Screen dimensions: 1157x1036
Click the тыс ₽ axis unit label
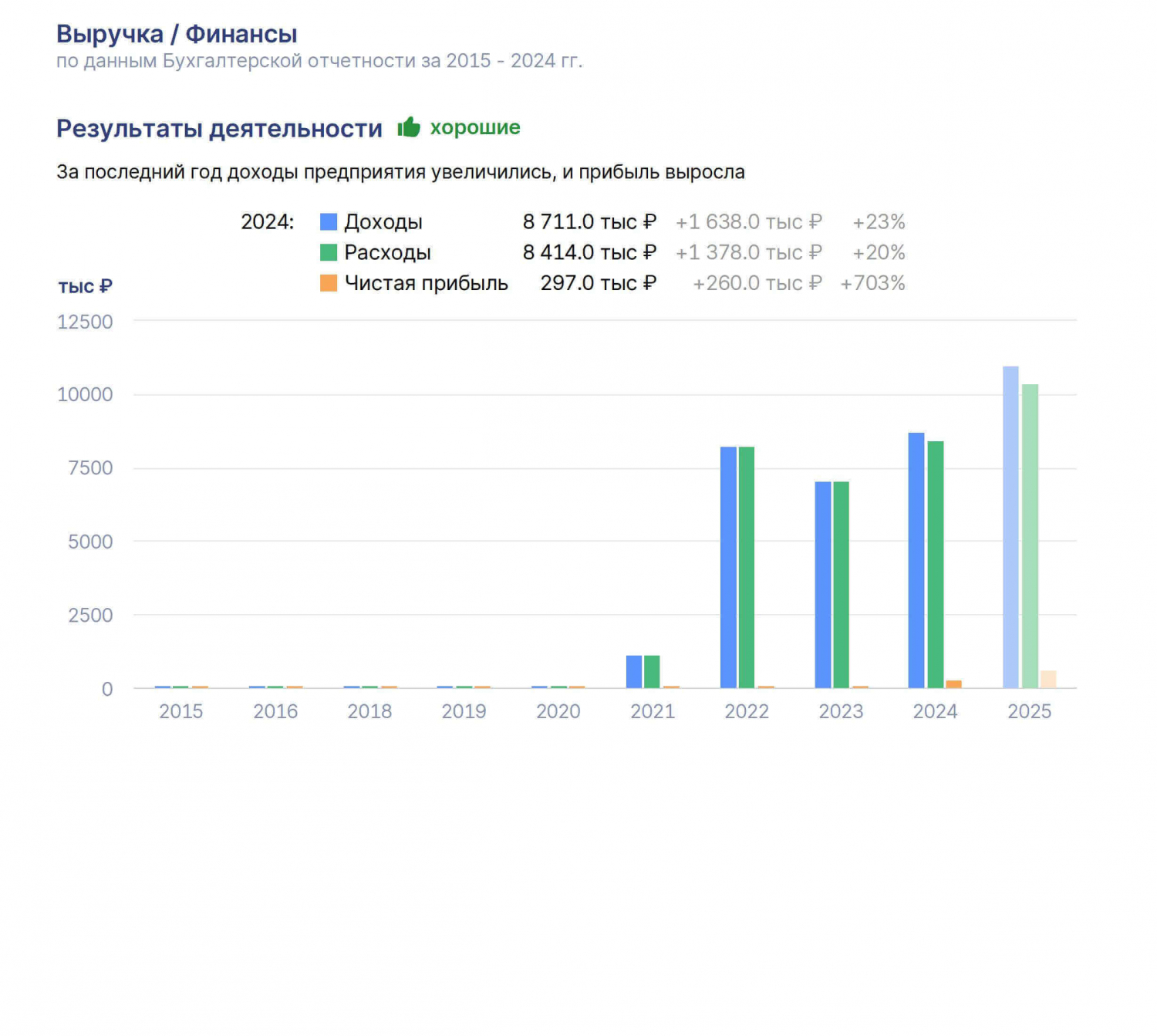click(x=85, y=286)
